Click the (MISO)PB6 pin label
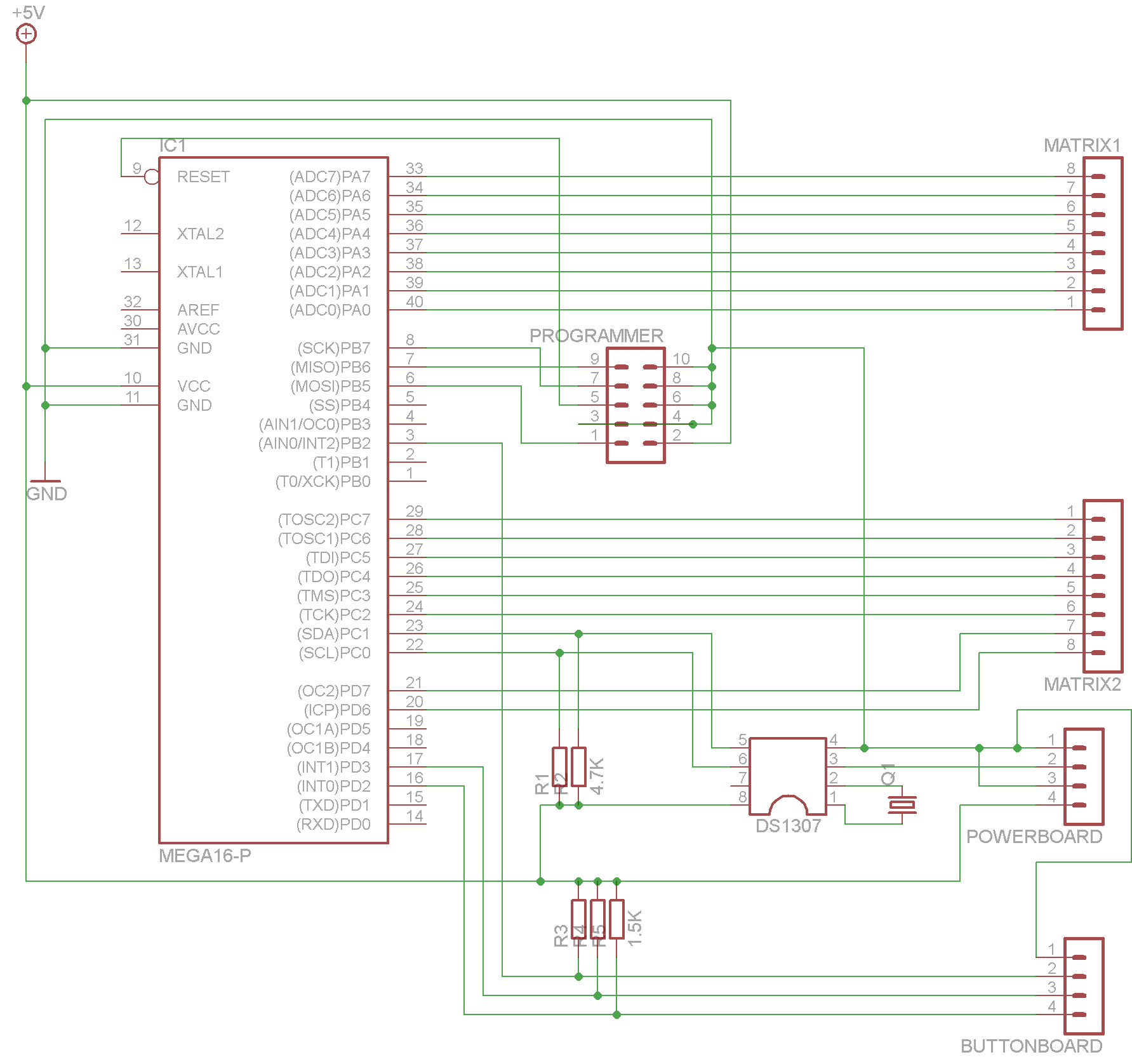The image size is (1132, 1064). [331, 367]
